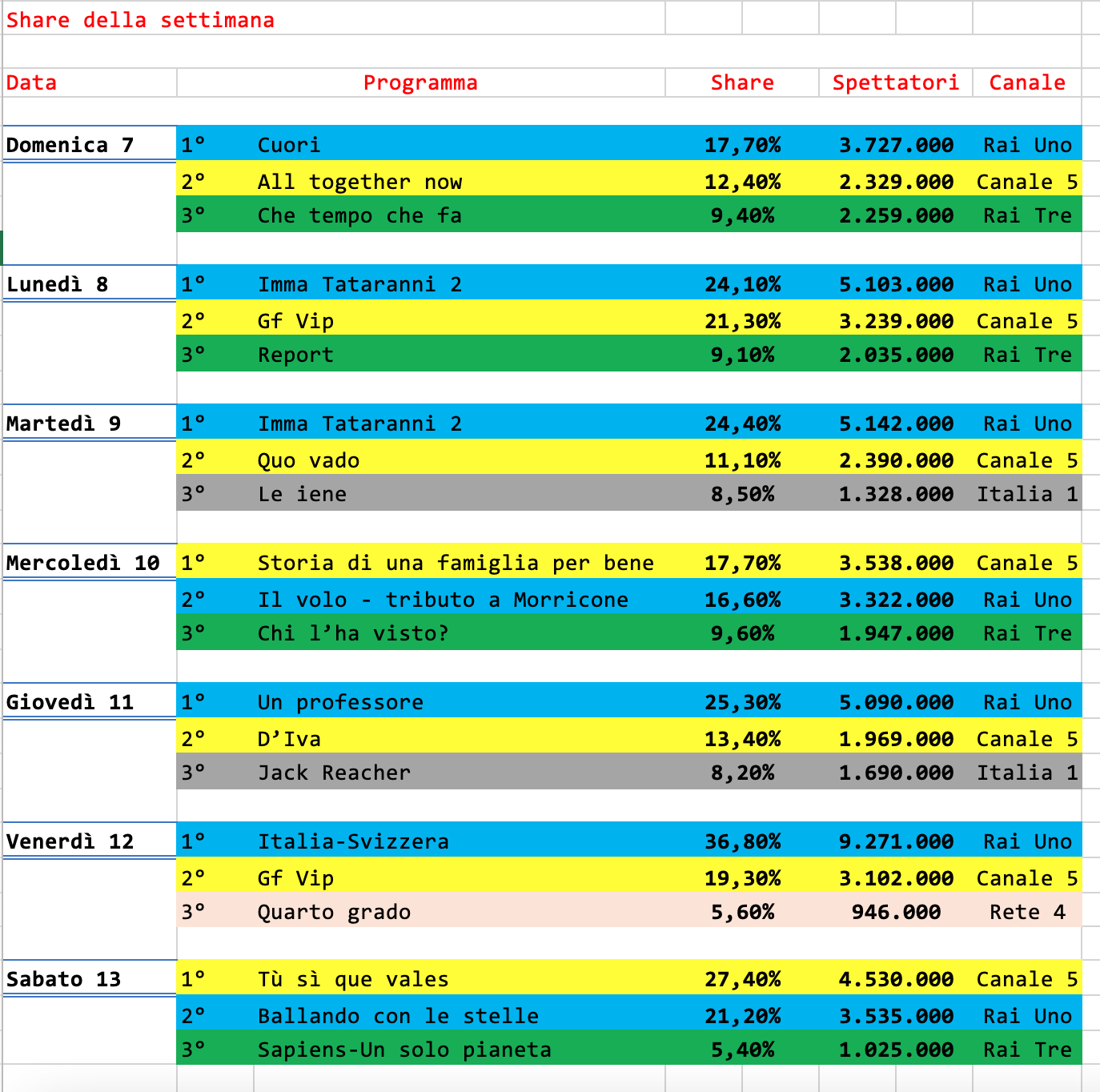Select the 'Ballando con le stelle' cell

click(x=398, y=1016)
